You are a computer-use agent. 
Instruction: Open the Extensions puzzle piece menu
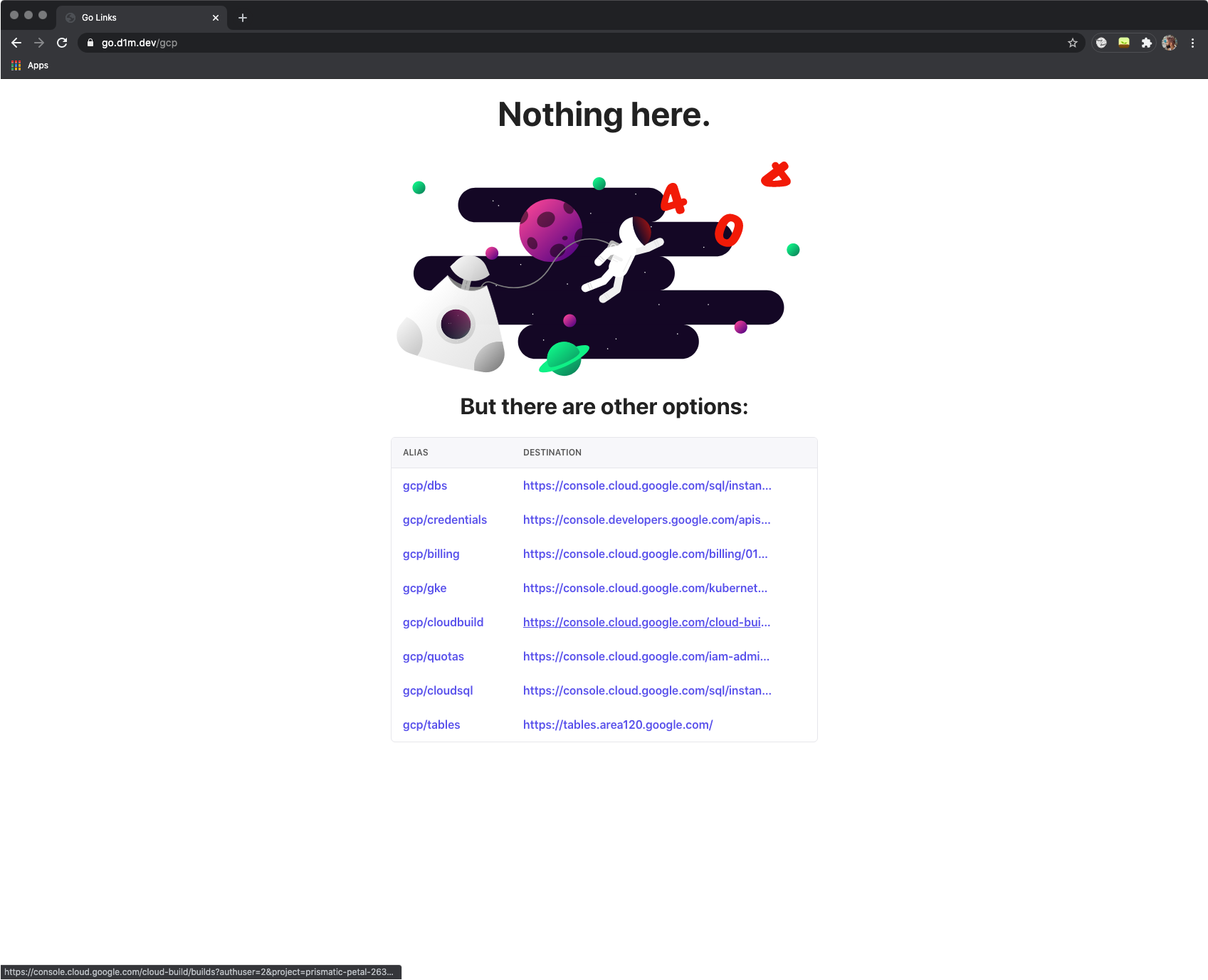tap(1146, 43)
